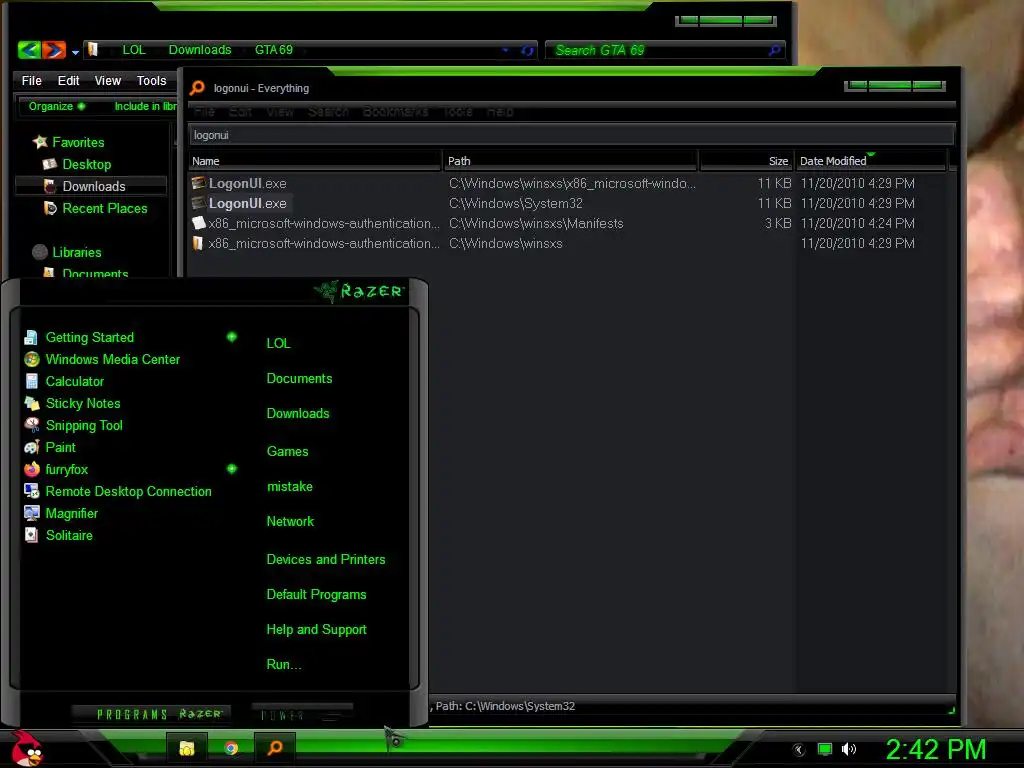Expand the address bar history dropdown arrow
The height and width of the screenshot is (768, 1024).
pos(505,50)
